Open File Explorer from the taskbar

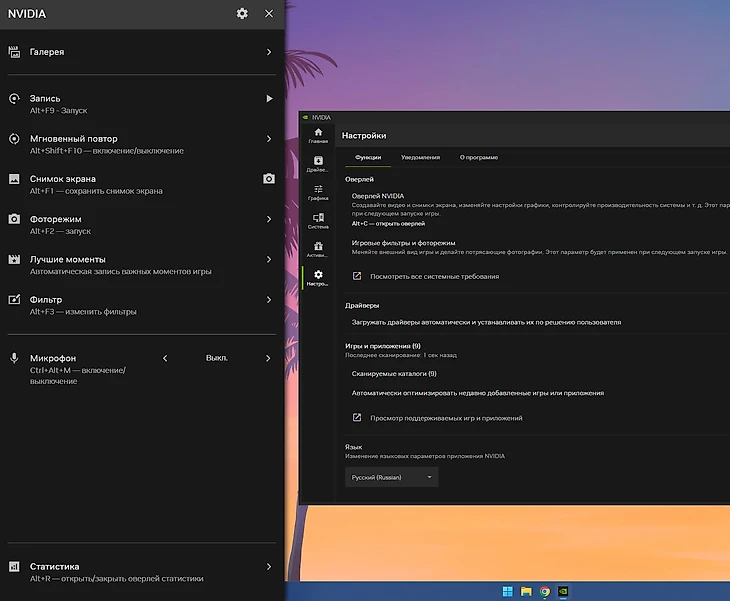[x=525, y=591]
